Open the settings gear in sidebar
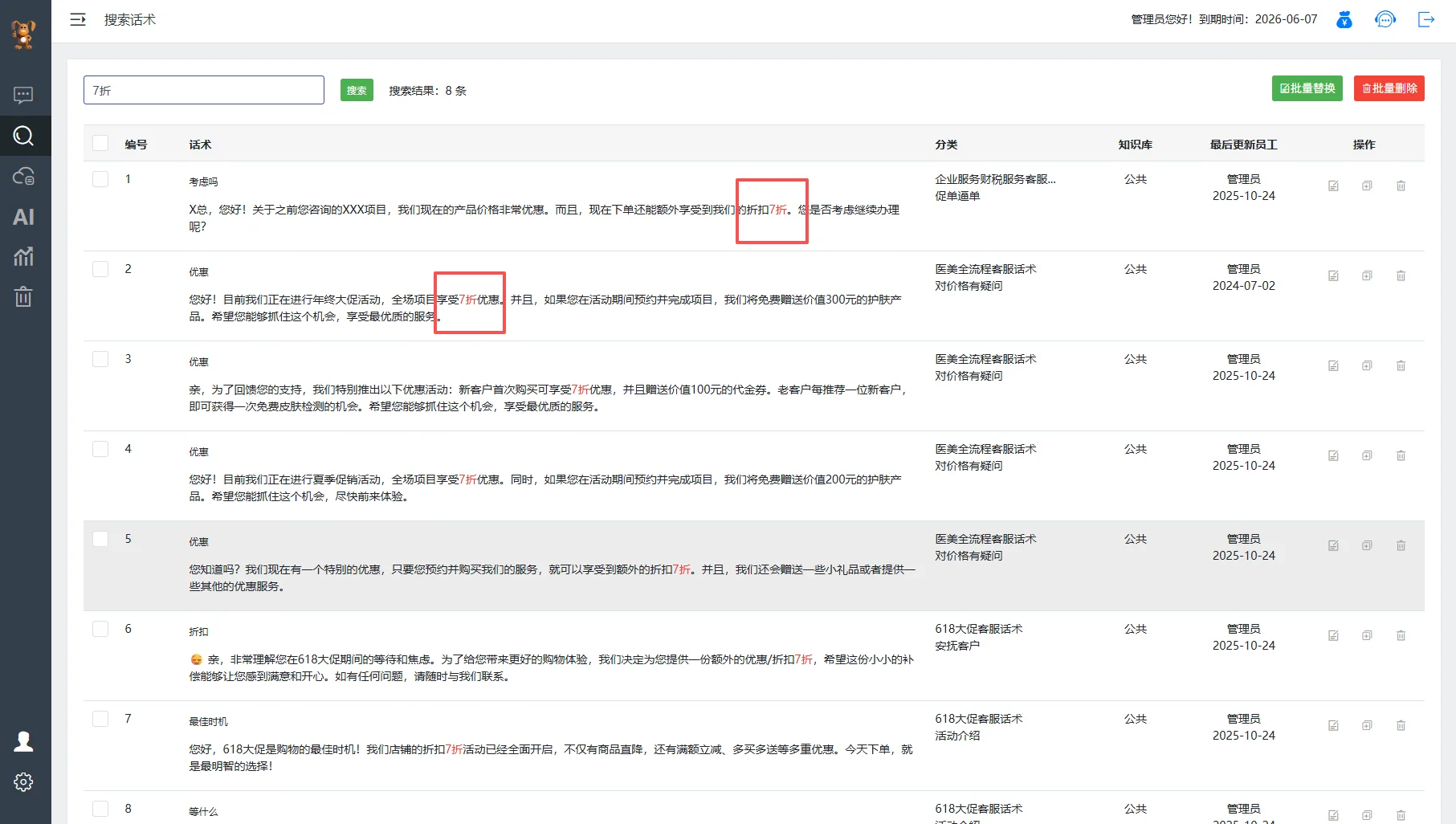Screen dimensions: 1456x824 click(x=23, y=782)
